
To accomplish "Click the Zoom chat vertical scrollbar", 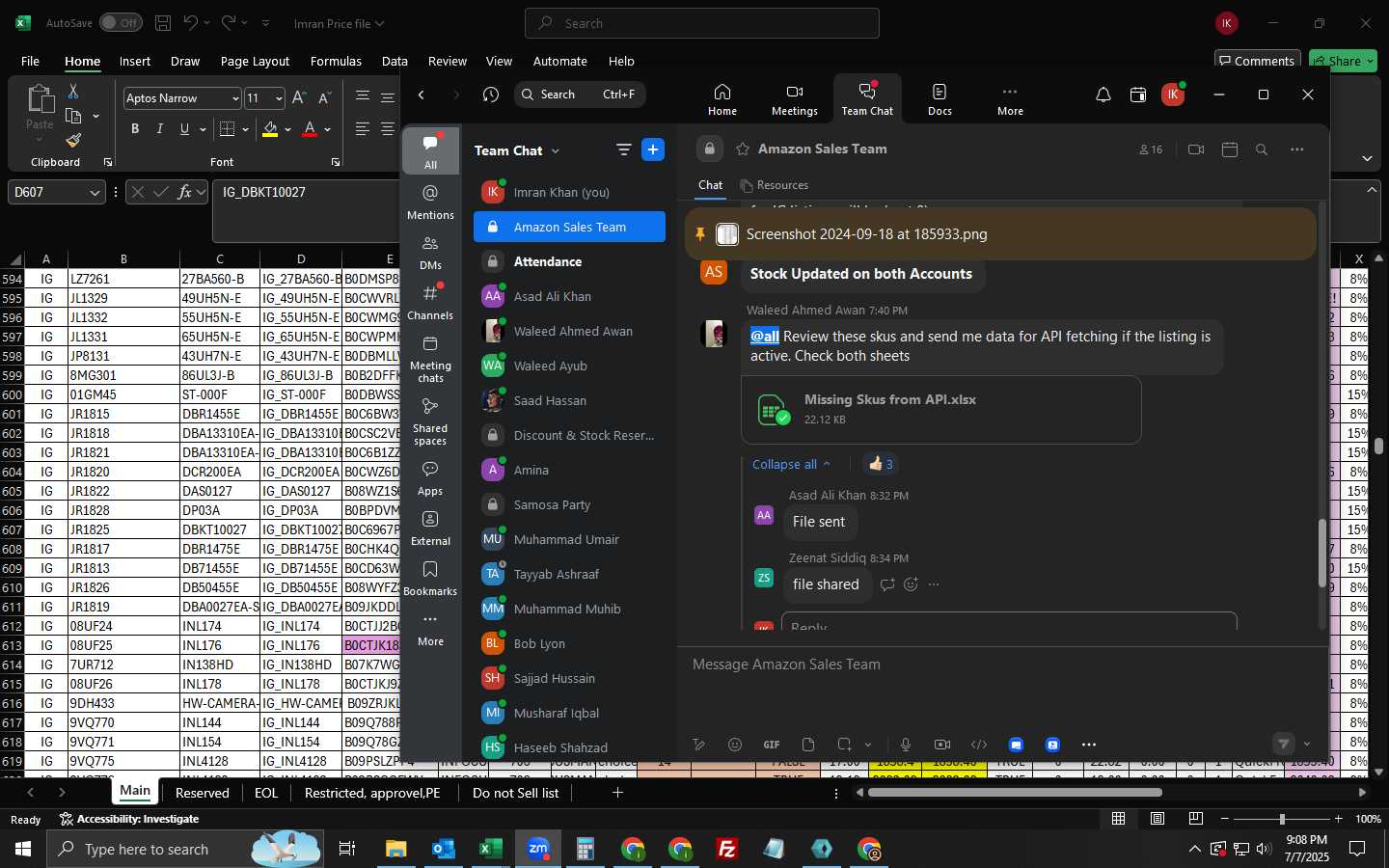I will [x=1321, y=553].
